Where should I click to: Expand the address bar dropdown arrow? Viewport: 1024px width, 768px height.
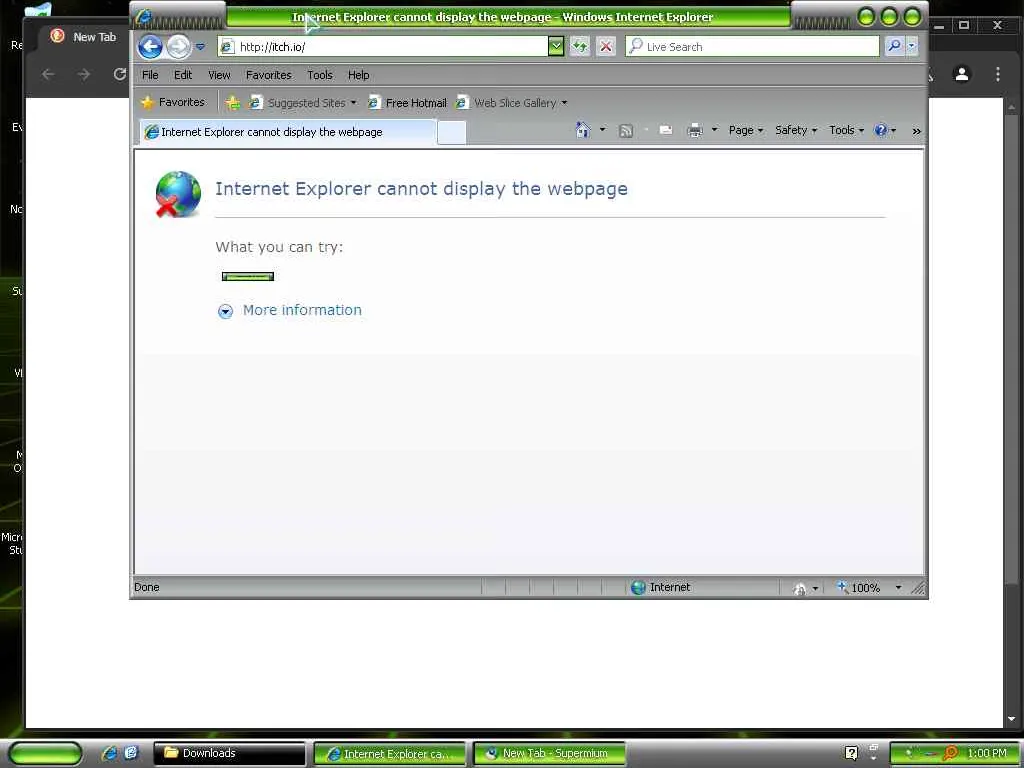(x=556, y=46)
